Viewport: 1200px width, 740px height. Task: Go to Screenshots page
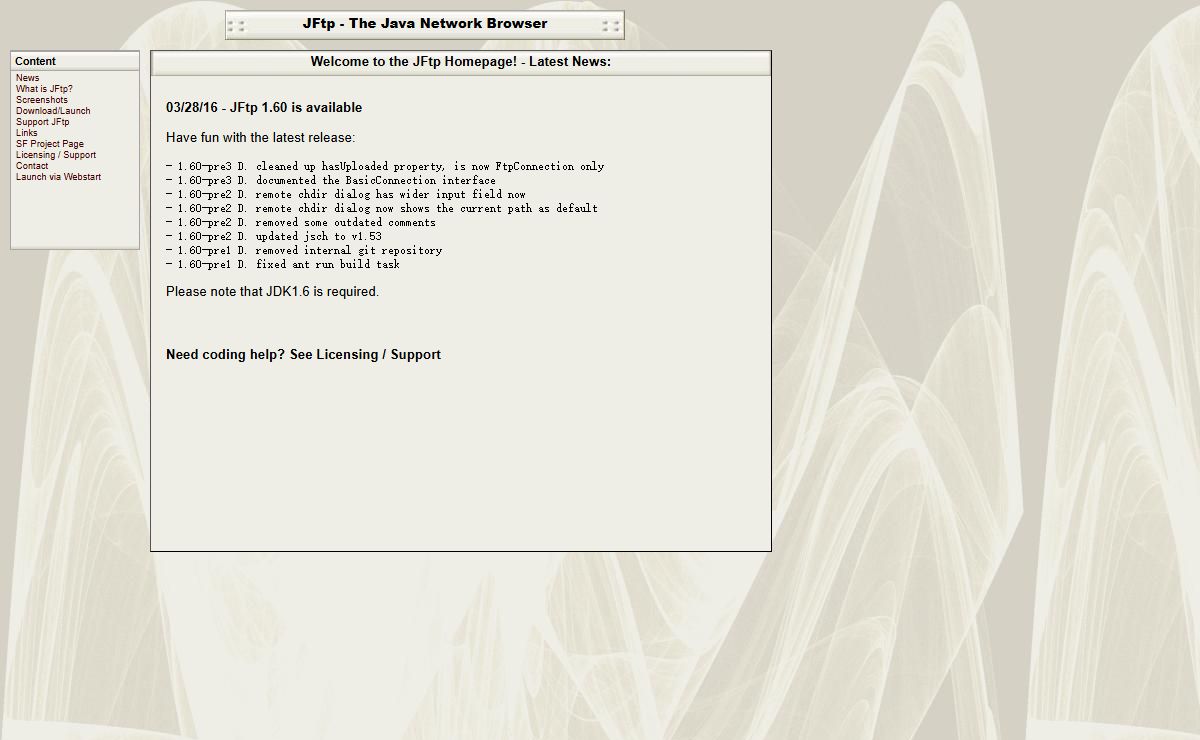(42, 100)
